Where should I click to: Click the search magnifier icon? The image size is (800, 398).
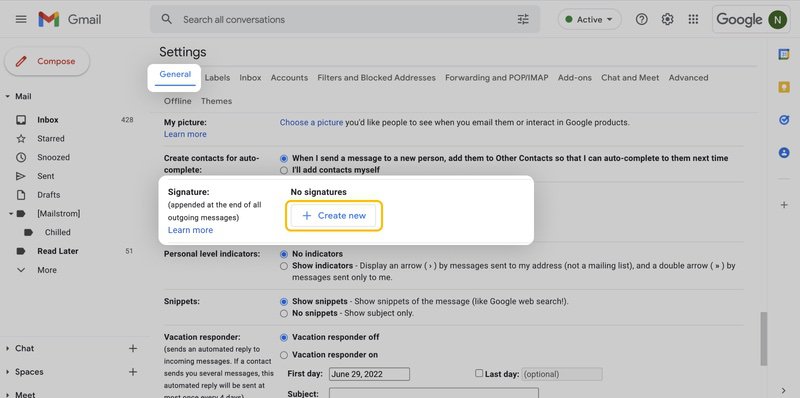[166, 19]
